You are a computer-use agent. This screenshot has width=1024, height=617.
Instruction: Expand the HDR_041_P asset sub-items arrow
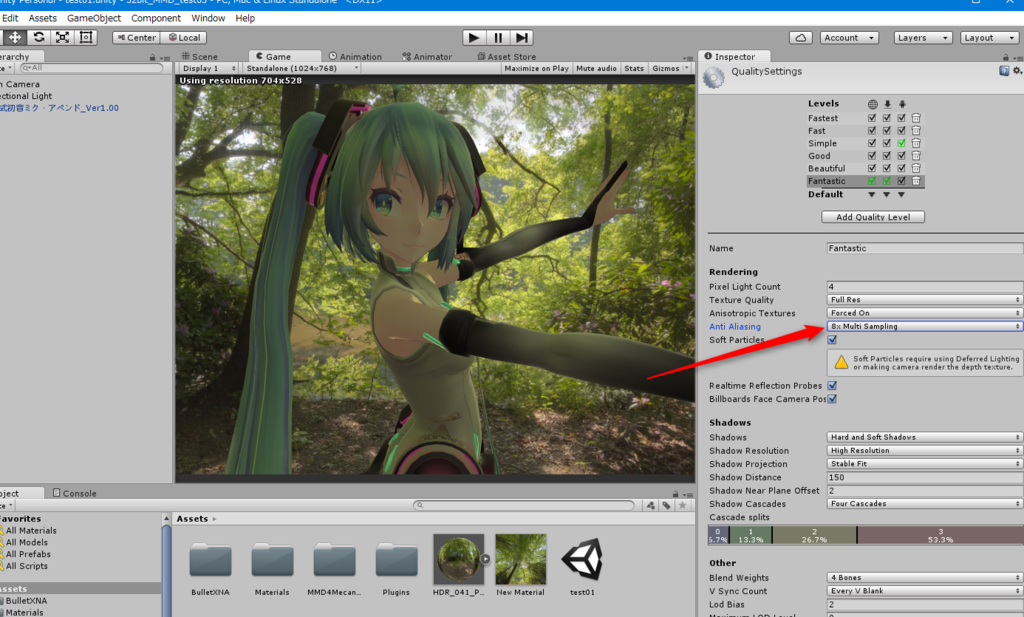485,559
